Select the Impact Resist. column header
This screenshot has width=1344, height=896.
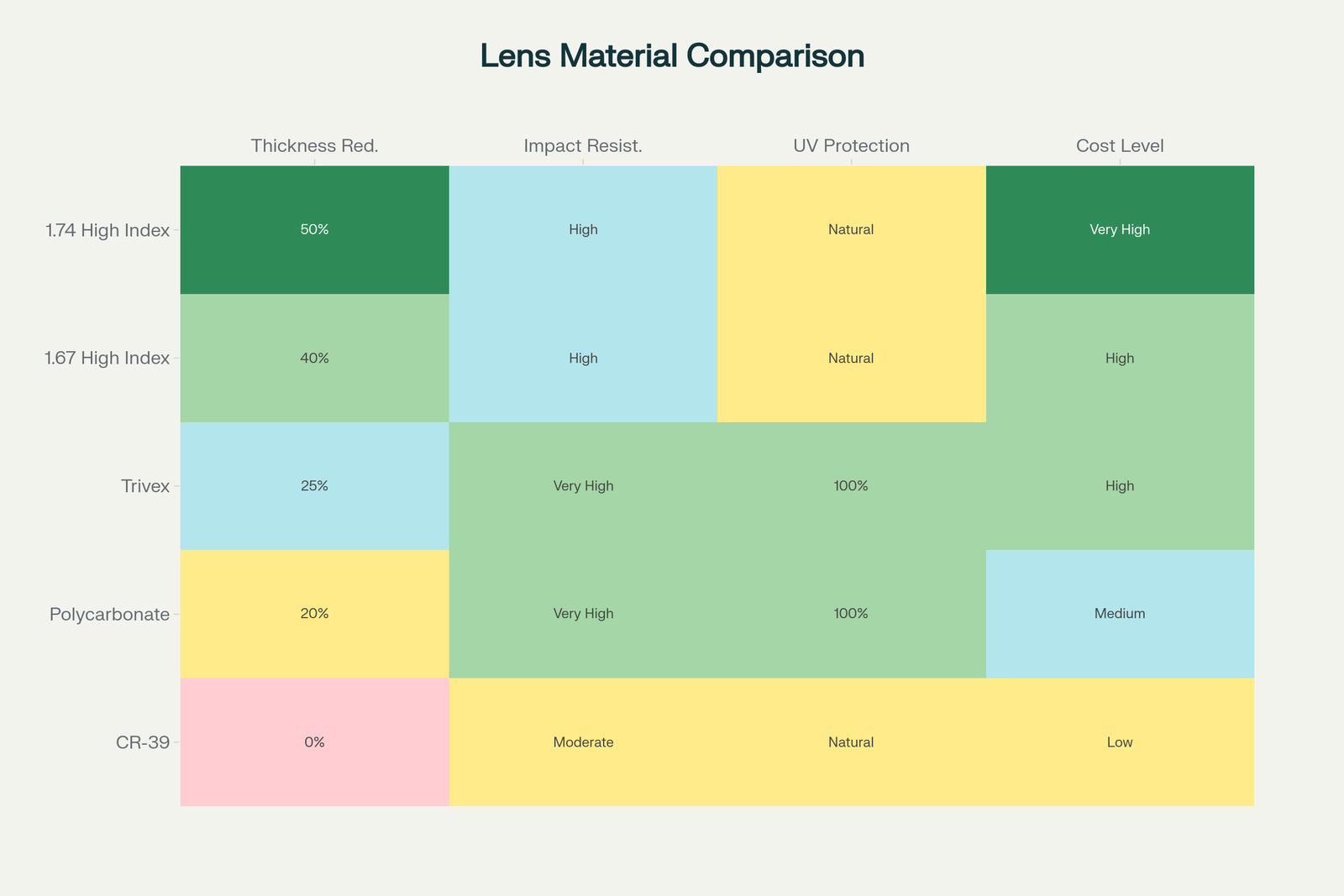click(583, 146)
